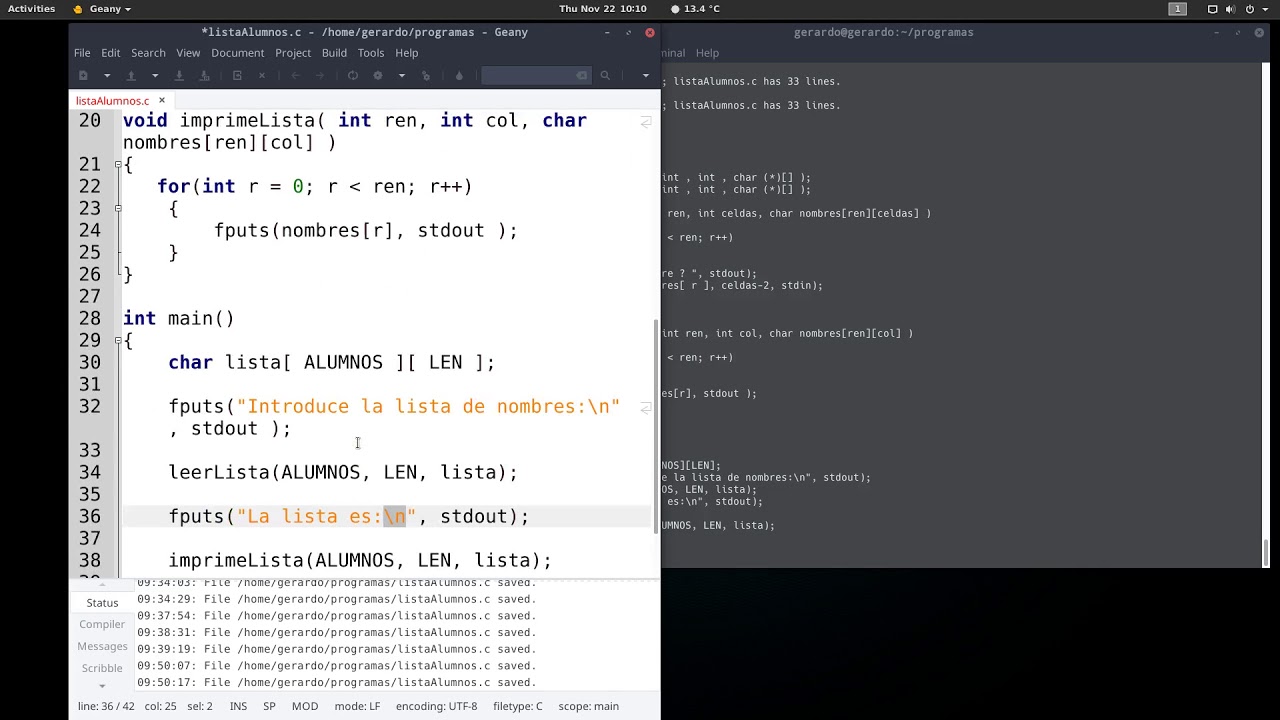This screenshot has width=1280, height=720.
Task: Open the Search menu
Action: [148, 53]
